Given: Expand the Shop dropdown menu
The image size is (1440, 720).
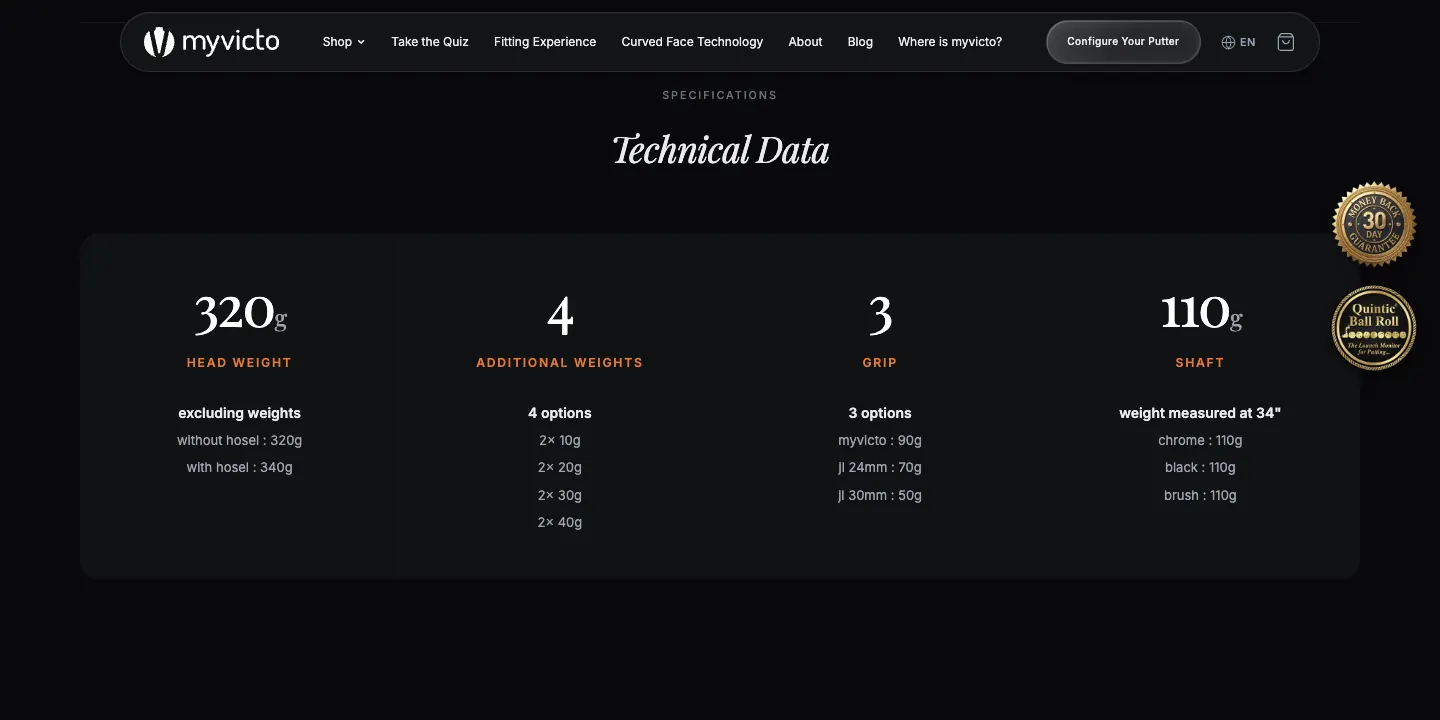Looking at the screenshot, I should pyautogui.click(x=344, y=42).
